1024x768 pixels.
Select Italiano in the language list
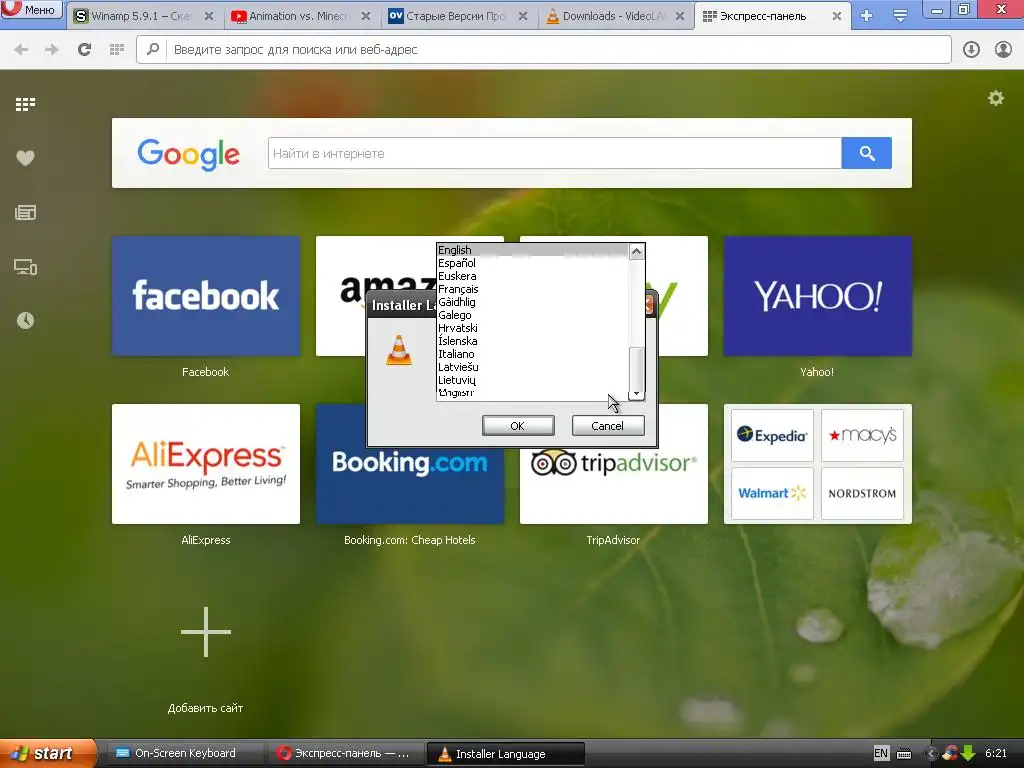tap(532, 355)
